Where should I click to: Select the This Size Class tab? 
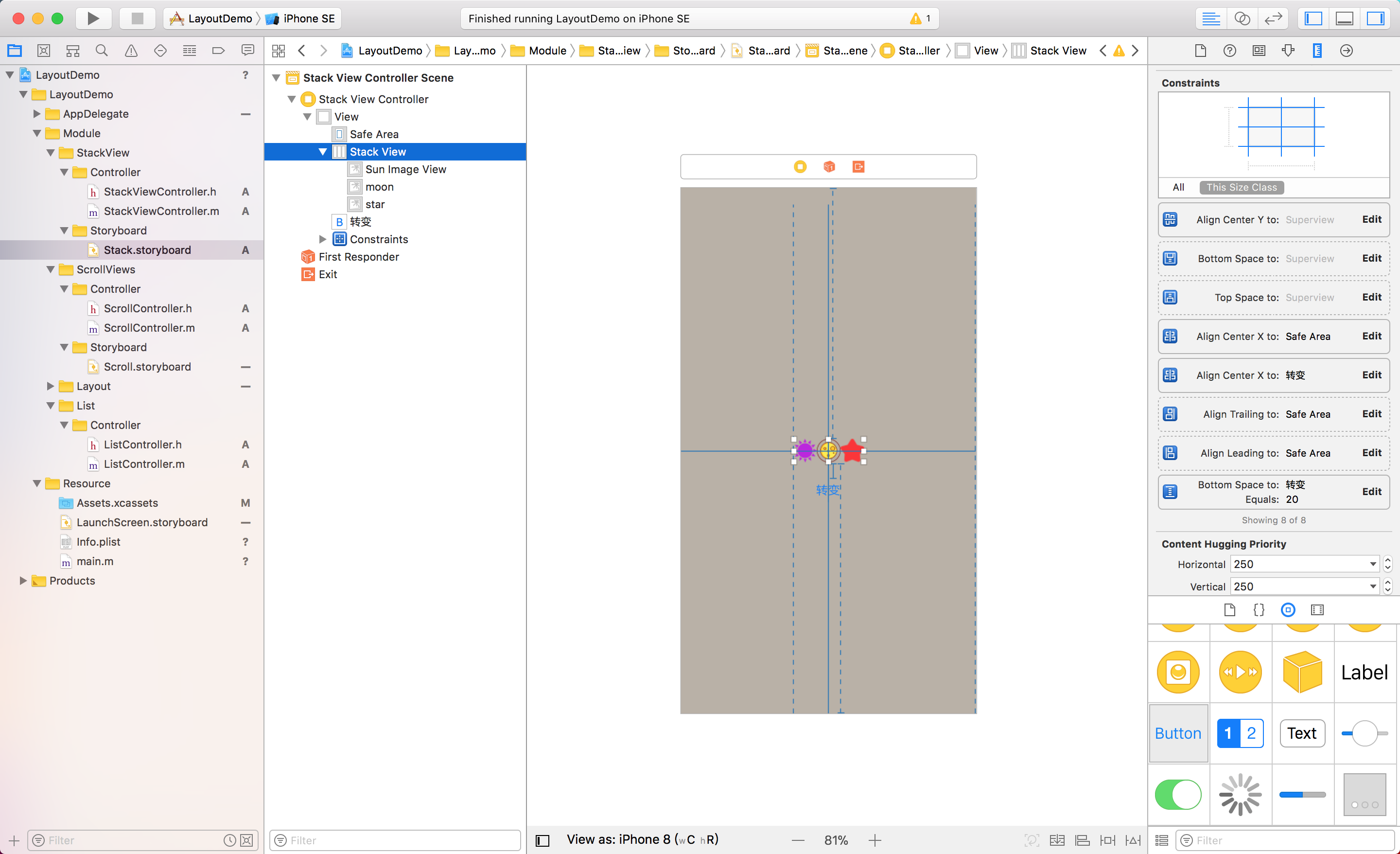pos(1241,187)
